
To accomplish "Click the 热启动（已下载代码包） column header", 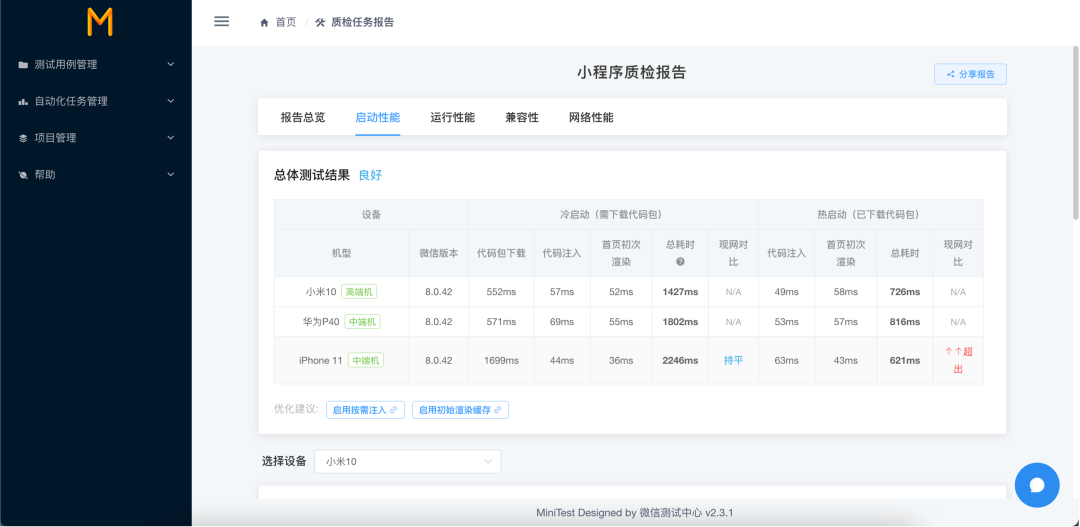I will [x=871, y=214].
